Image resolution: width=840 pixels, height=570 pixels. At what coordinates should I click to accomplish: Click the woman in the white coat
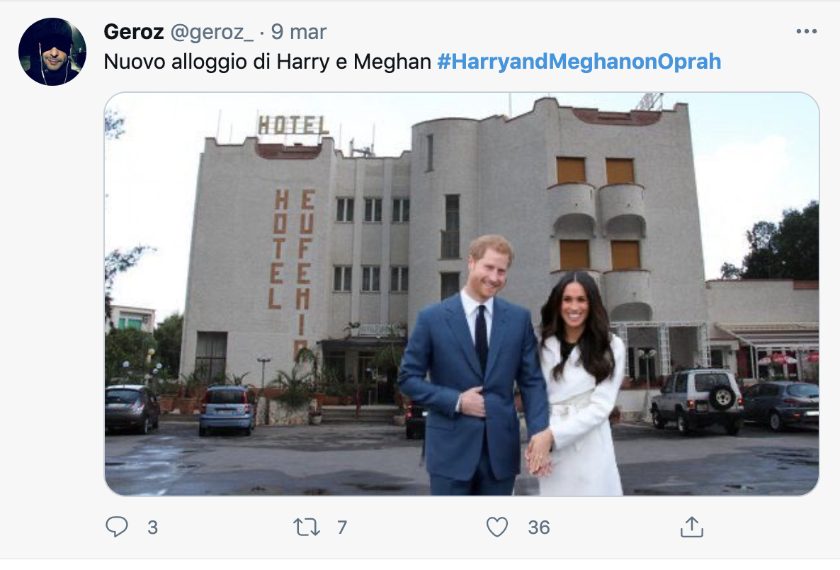point(578,390)
